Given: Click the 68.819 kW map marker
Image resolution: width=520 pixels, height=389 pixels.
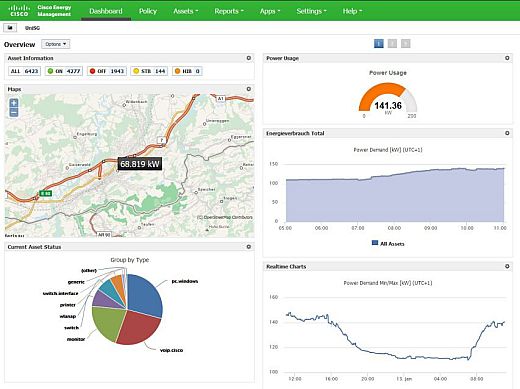Looking at the screenshot, I should (x=140, y=164).
